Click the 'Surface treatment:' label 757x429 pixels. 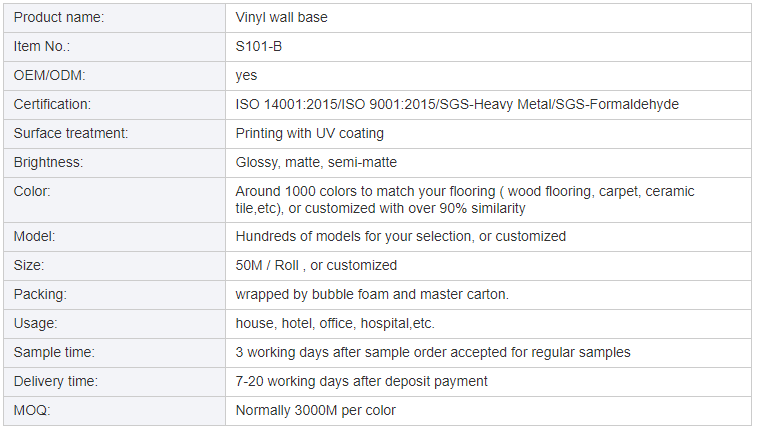pos(71,134)
